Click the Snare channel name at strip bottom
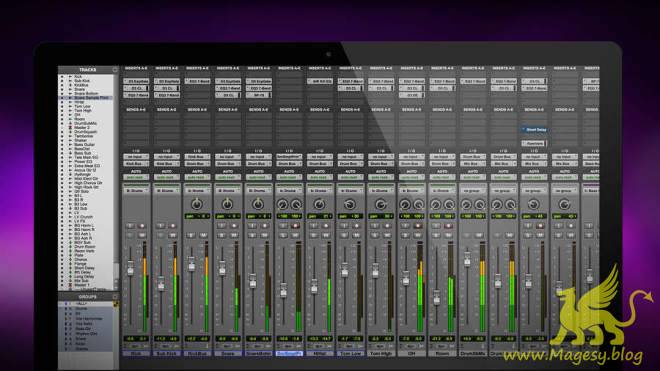 227,353
